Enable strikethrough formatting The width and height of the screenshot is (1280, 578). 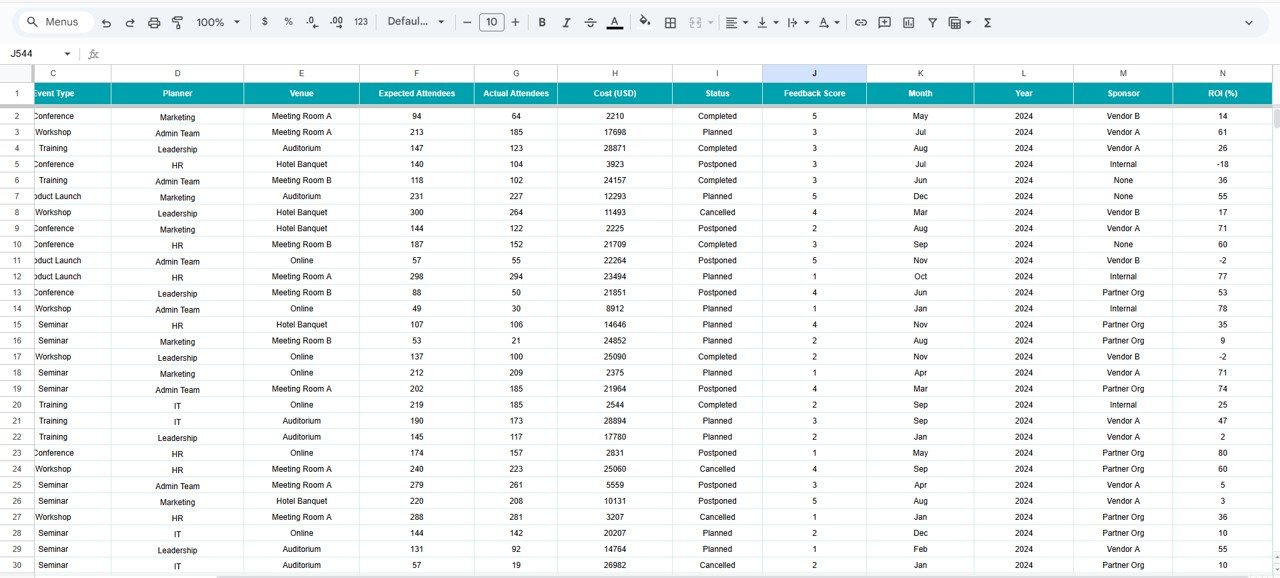pos(590,22)
